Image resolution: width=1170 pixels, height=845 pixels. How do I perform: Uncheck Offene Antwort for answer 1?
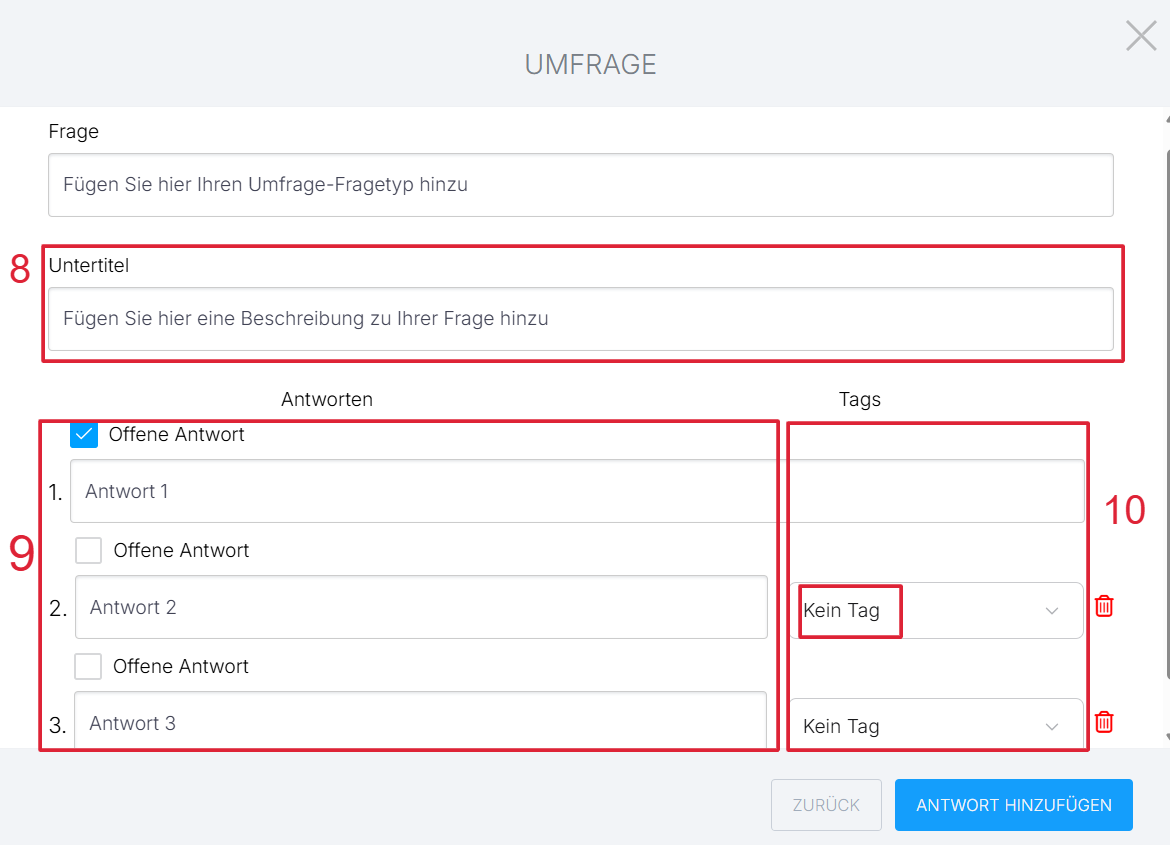pyautogui.click(x=84, y=435)
